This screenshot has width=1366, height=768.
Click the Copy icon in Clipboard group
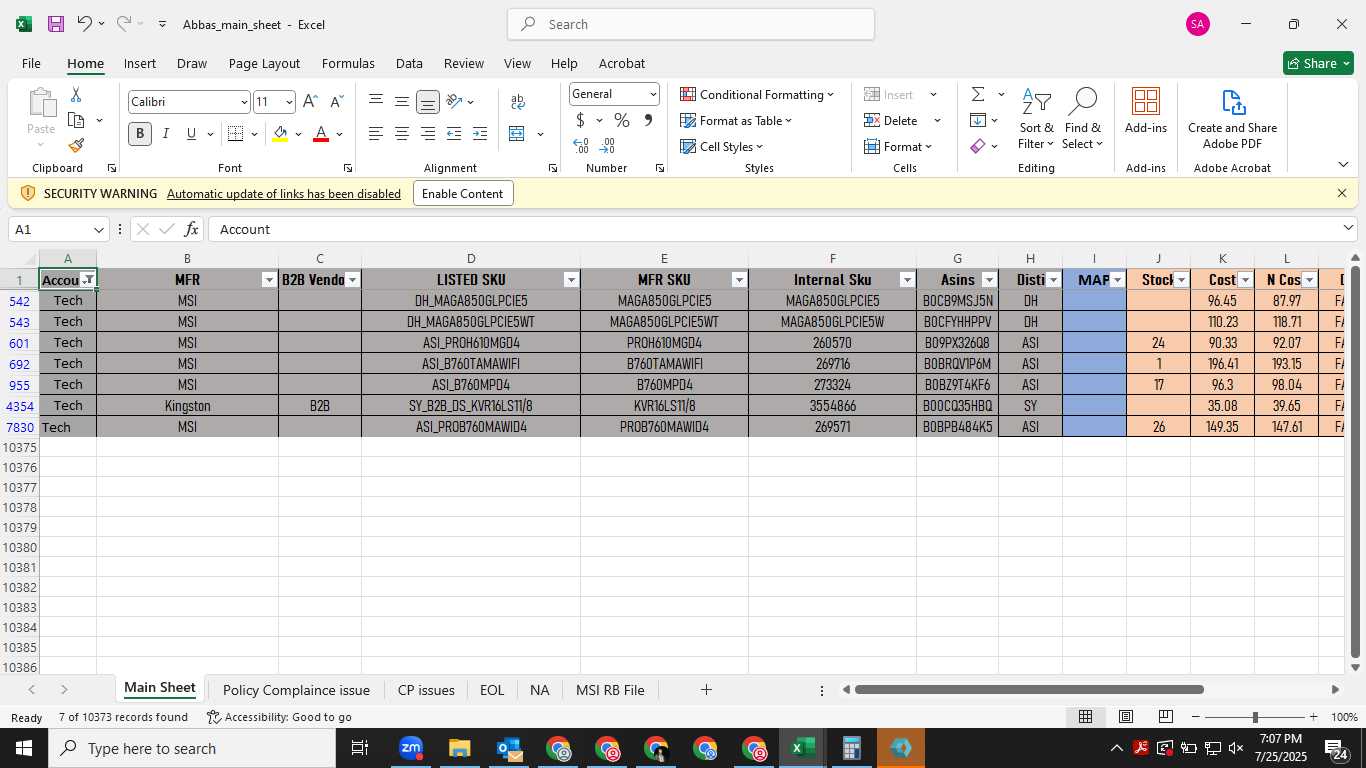pos(76,120)
